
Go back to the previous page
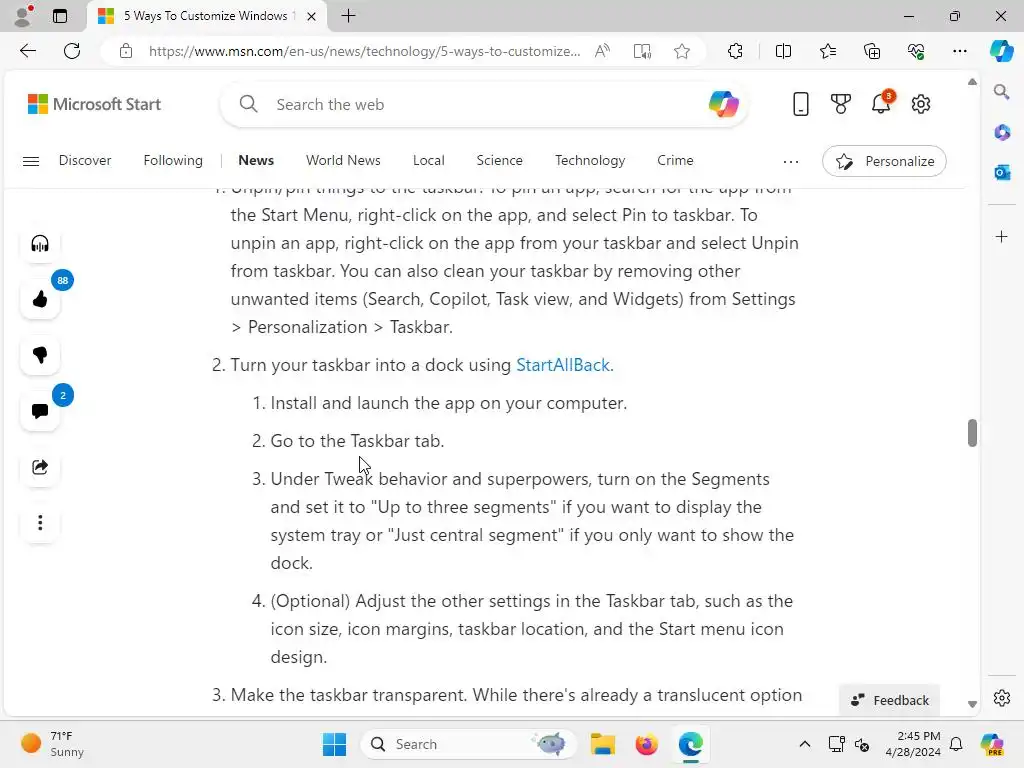click(27, 51)
